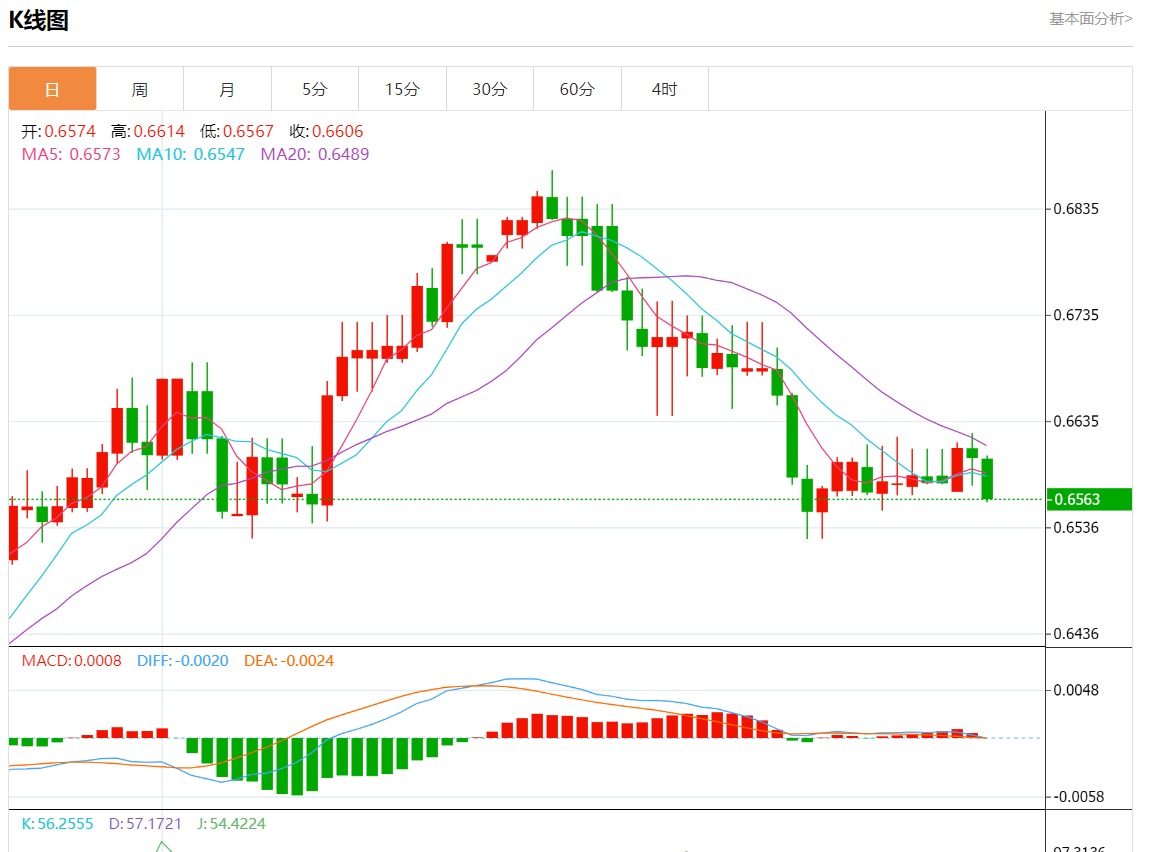Open the 5分 interval tab
The width and height of the screenshot is (1152, 852).
tap(315, 89)
